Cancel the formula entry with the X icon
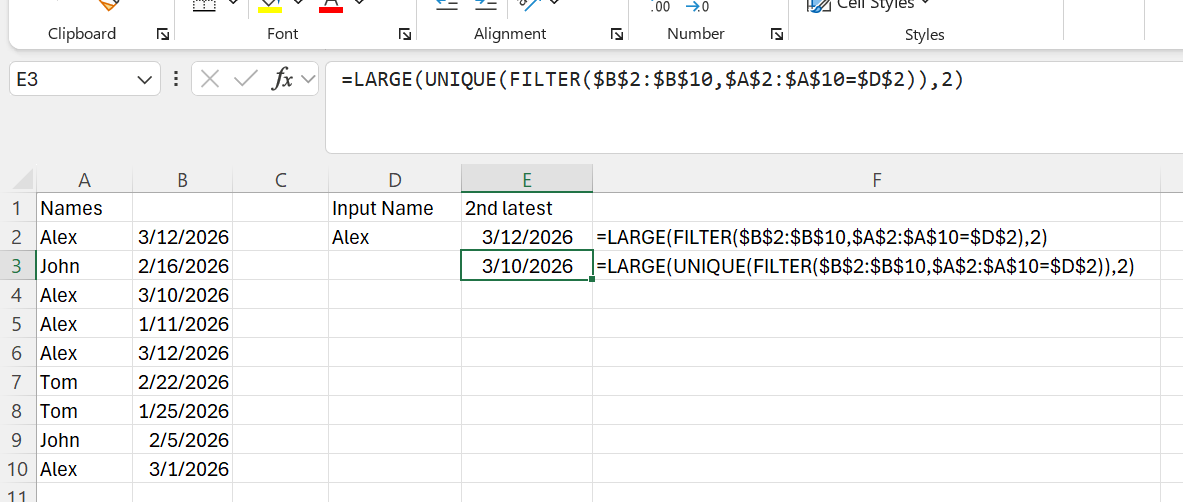This screenshot has width=1183, height=502. click(210, 79)
